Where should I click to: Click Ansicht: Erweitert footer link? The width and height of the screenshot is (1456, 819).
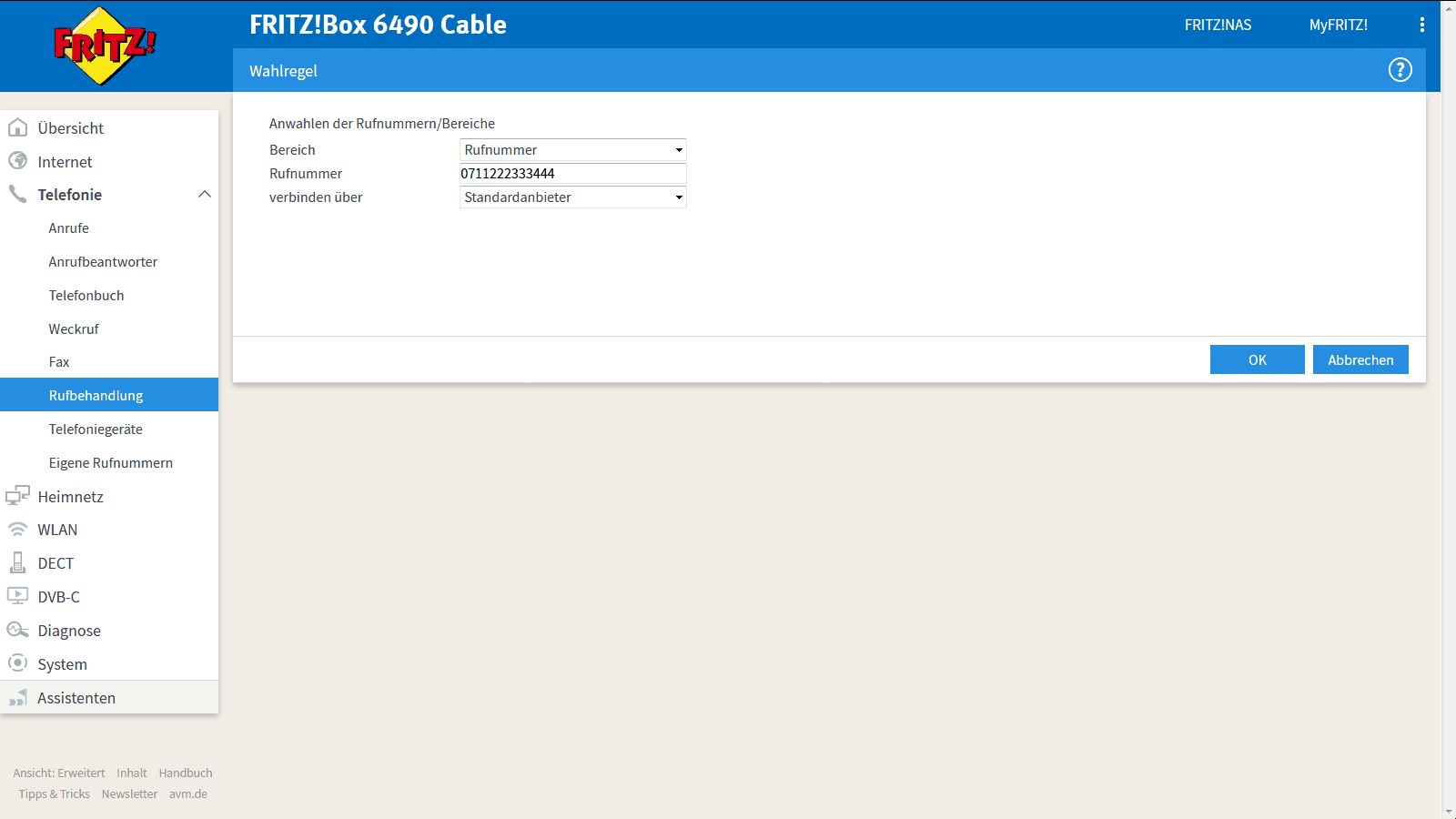tap(59, 773)
